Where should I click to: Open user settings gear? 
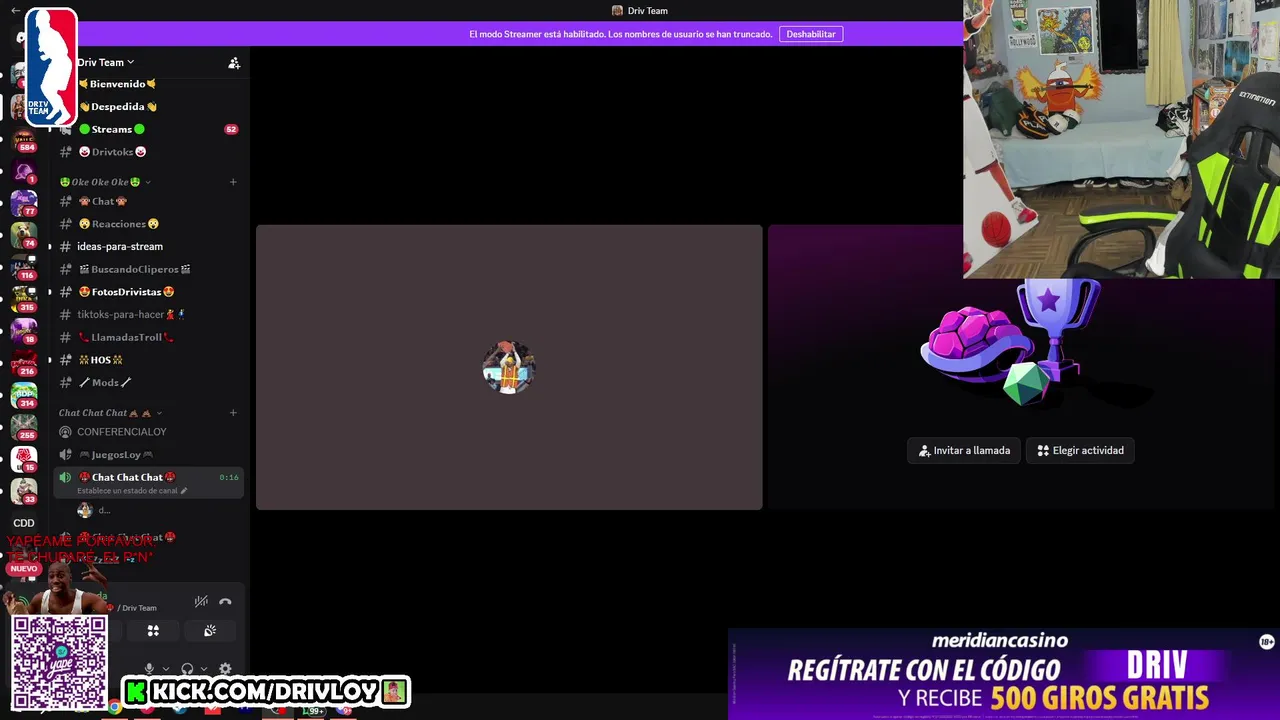[x=225, y=669]
